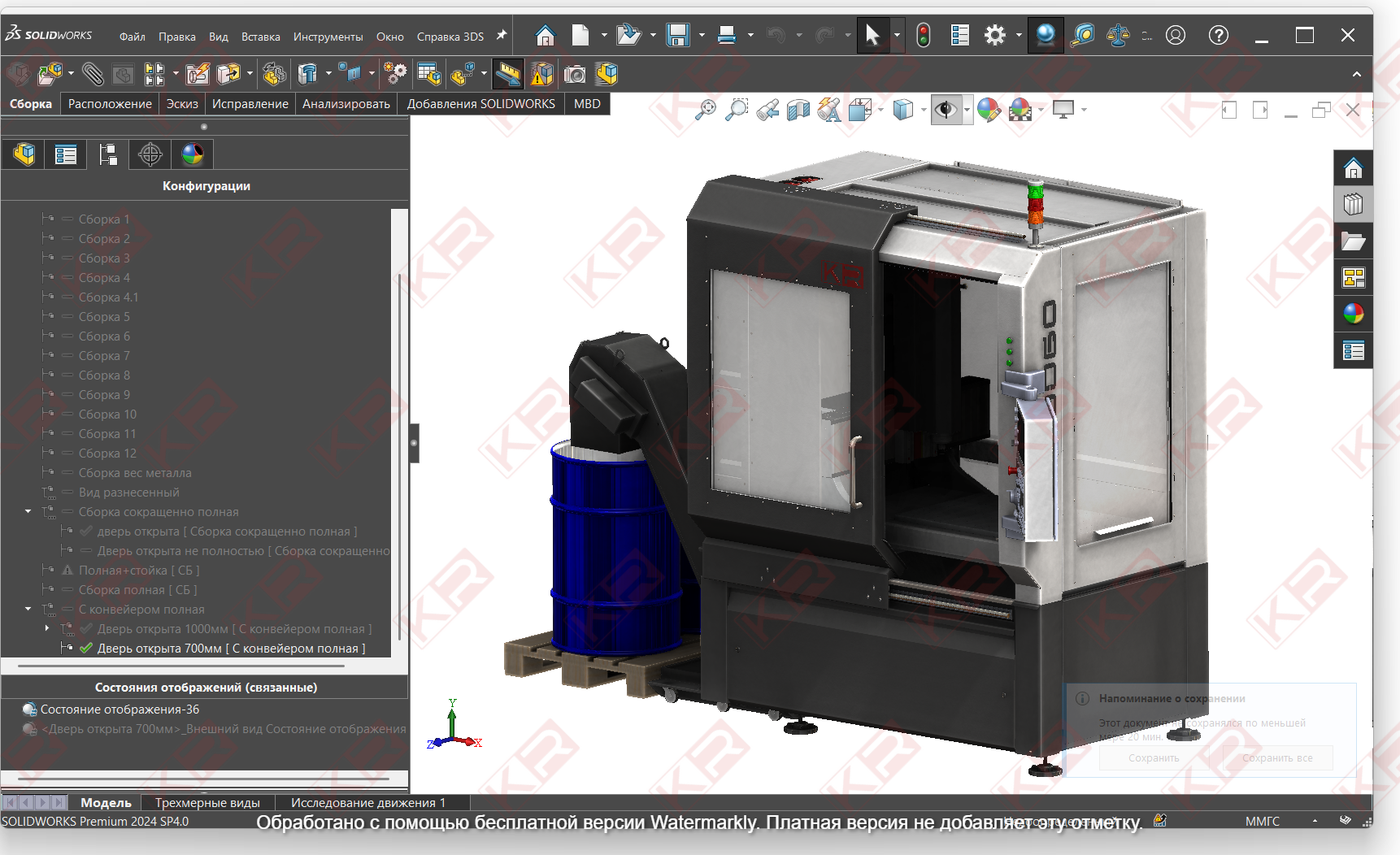Viewport: 1400px width, 855px height.
Task: Activate the FeatureManager design tree tab
Action: coord(24,154)
